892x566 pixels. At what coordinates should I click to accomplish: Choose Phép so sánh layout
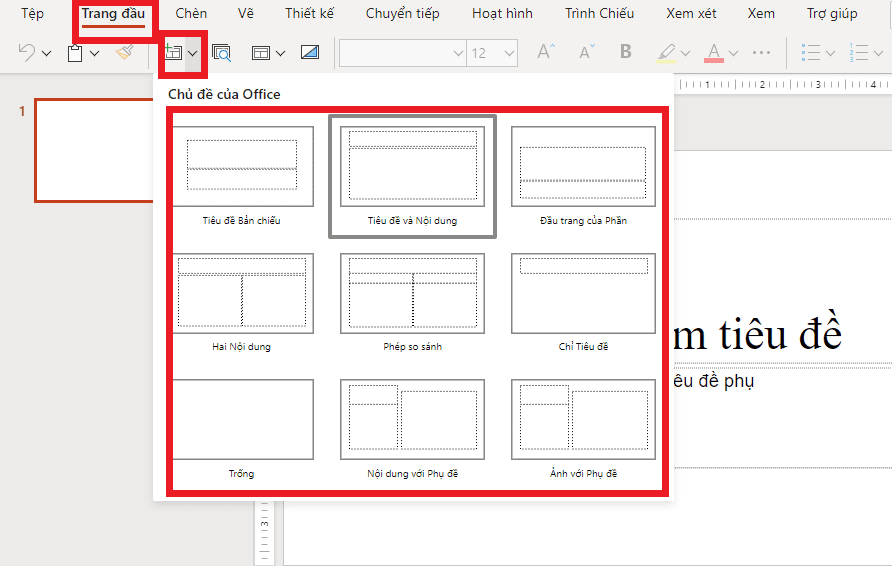pos(412,303)
